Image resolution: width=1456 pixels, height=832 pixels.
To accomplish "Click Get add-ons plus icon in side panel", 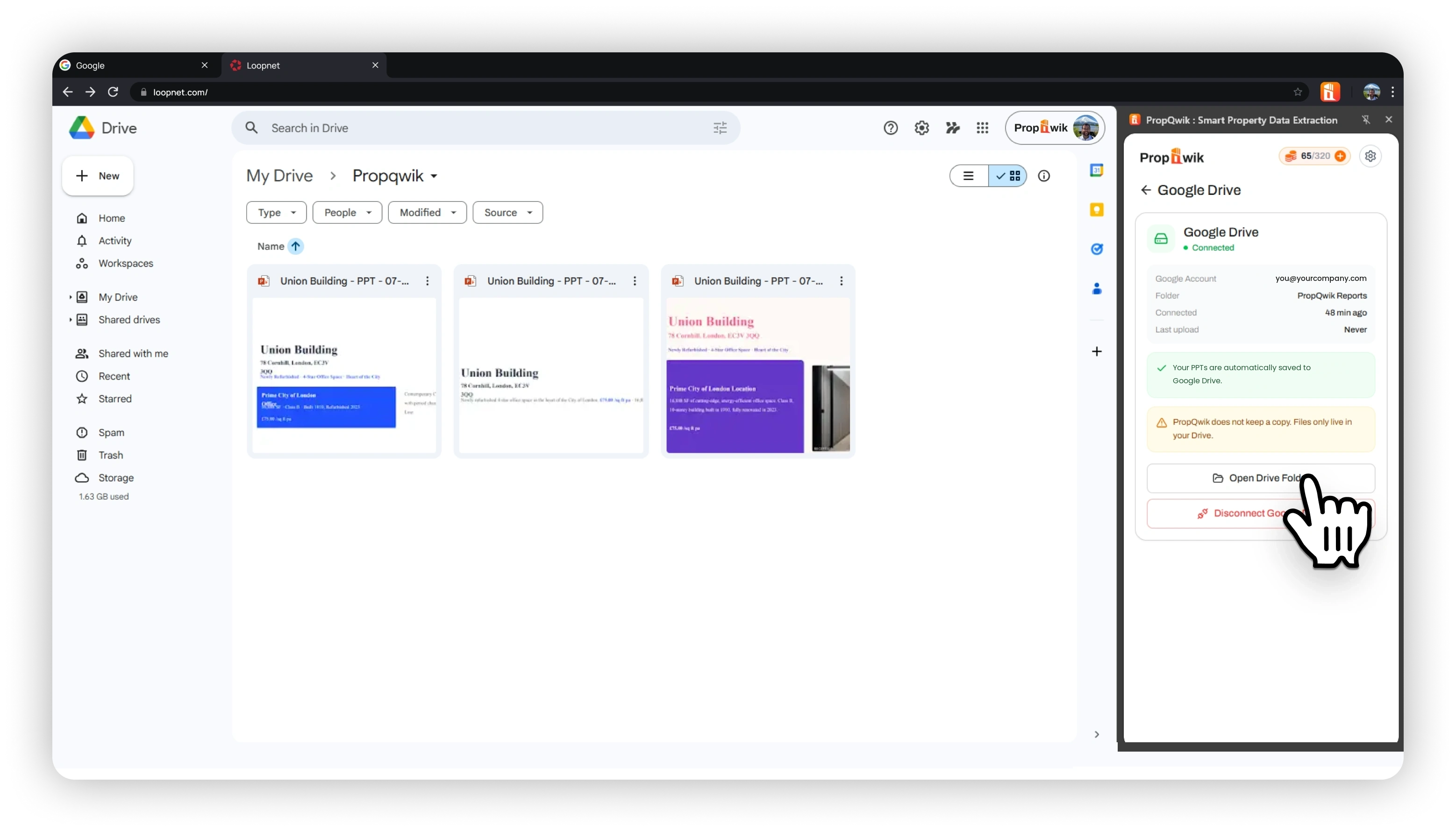I will (1096, 351).
